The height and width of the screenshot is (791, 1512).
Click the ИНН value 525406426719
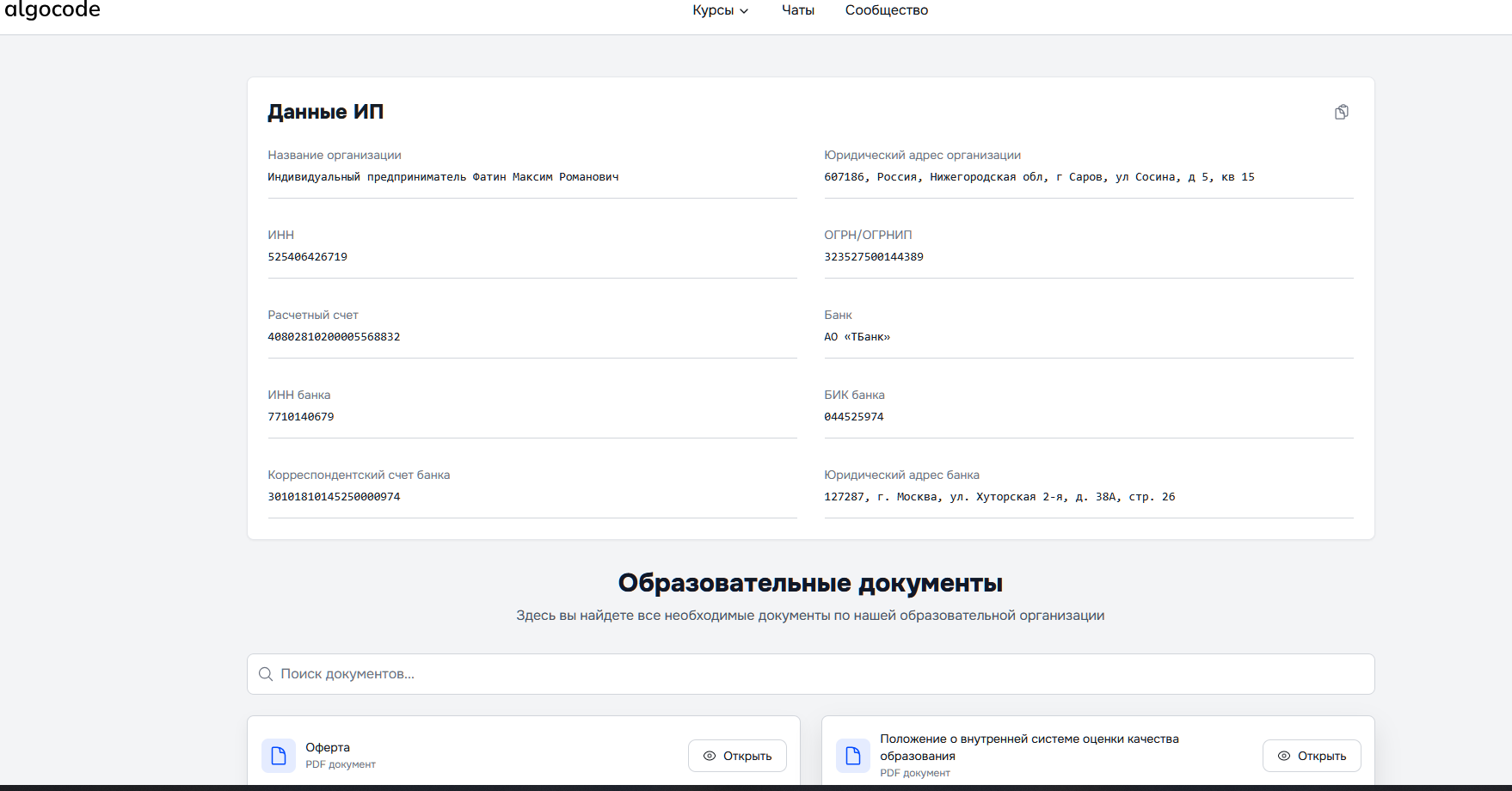(307, 257)
